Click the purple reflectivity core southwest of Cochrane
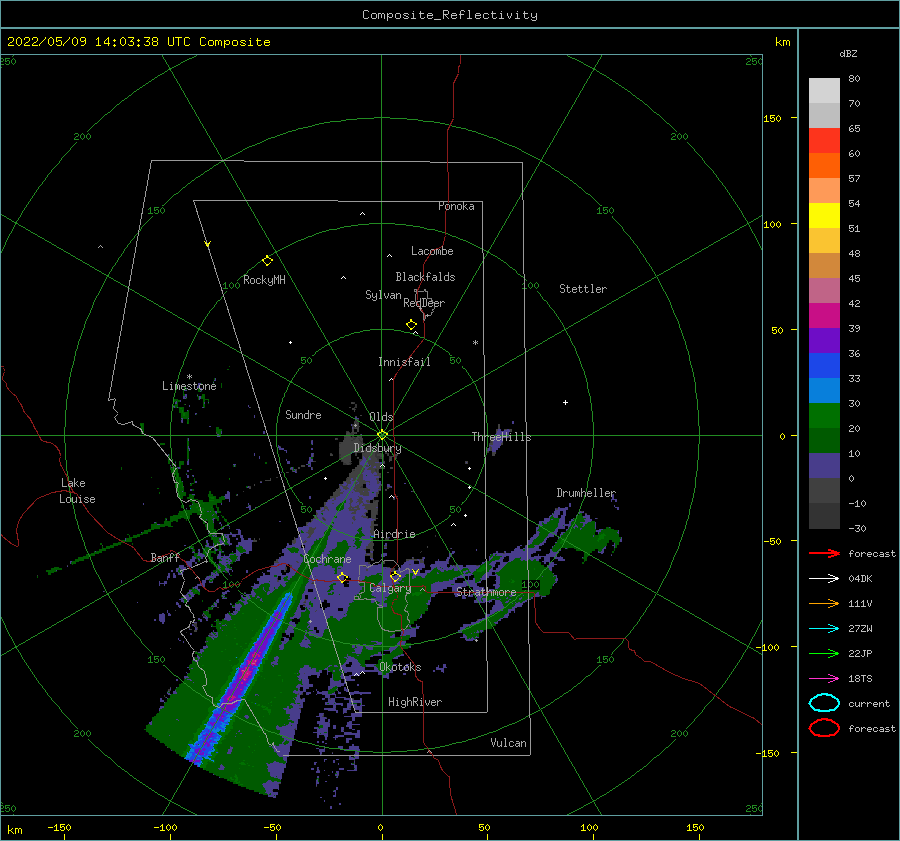Screen dimensions: 900x841 tap(244, 675)
